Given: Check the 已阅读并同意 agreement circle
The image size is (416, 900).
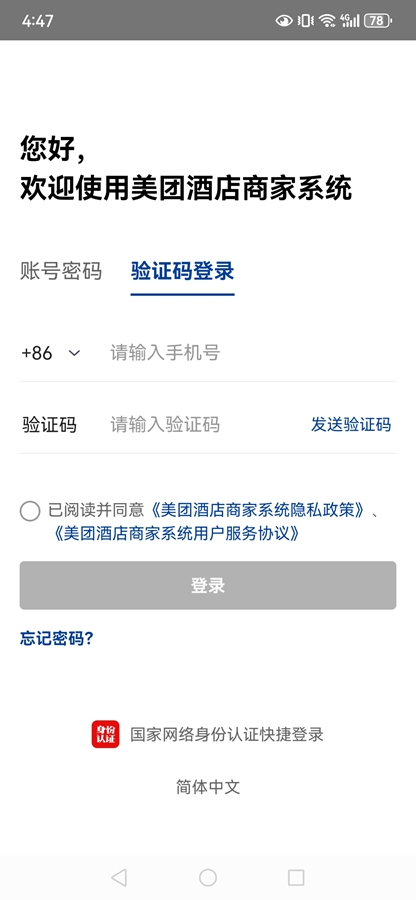Looking at the screenshot, I should pos(30,511).
